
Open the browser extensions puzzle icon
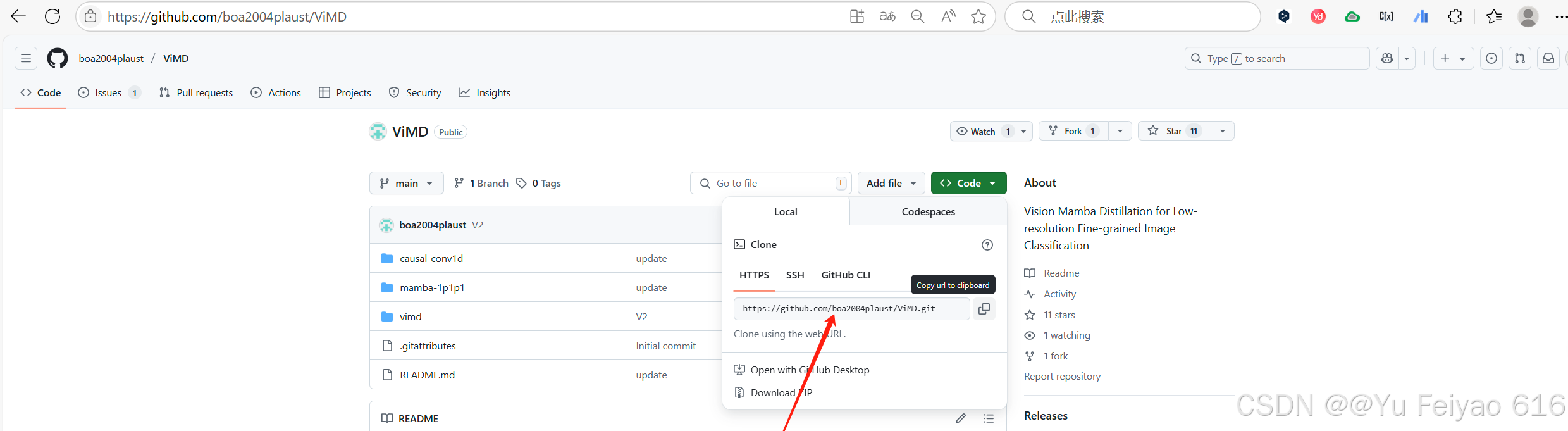tap(1455, 16)
